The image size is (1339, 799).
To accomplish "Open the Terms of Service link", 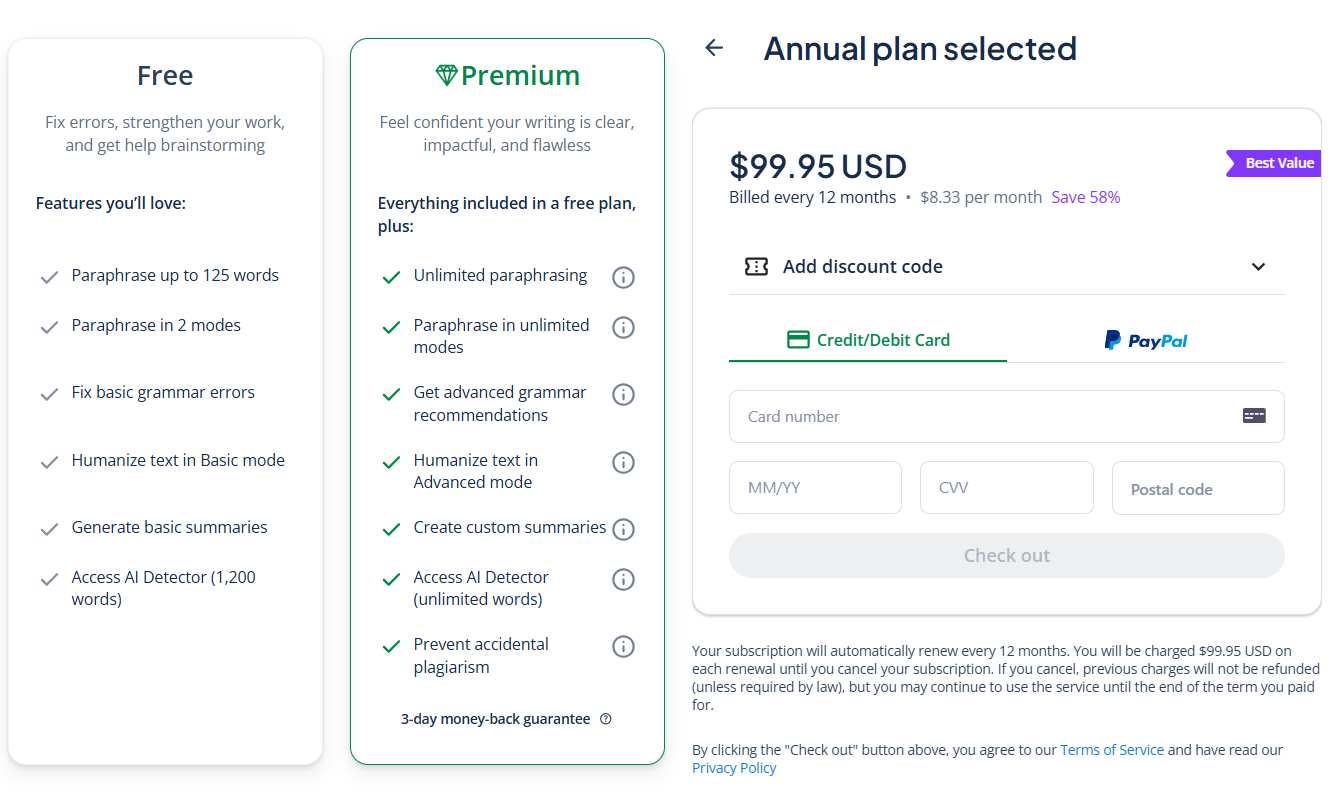I will (x=1112, y=750).
